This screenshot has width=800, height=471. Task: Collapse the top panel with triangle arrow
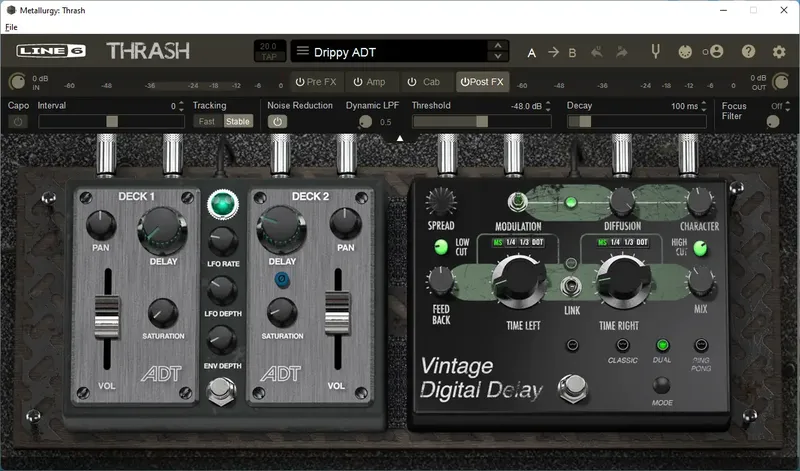pos(400,138)
